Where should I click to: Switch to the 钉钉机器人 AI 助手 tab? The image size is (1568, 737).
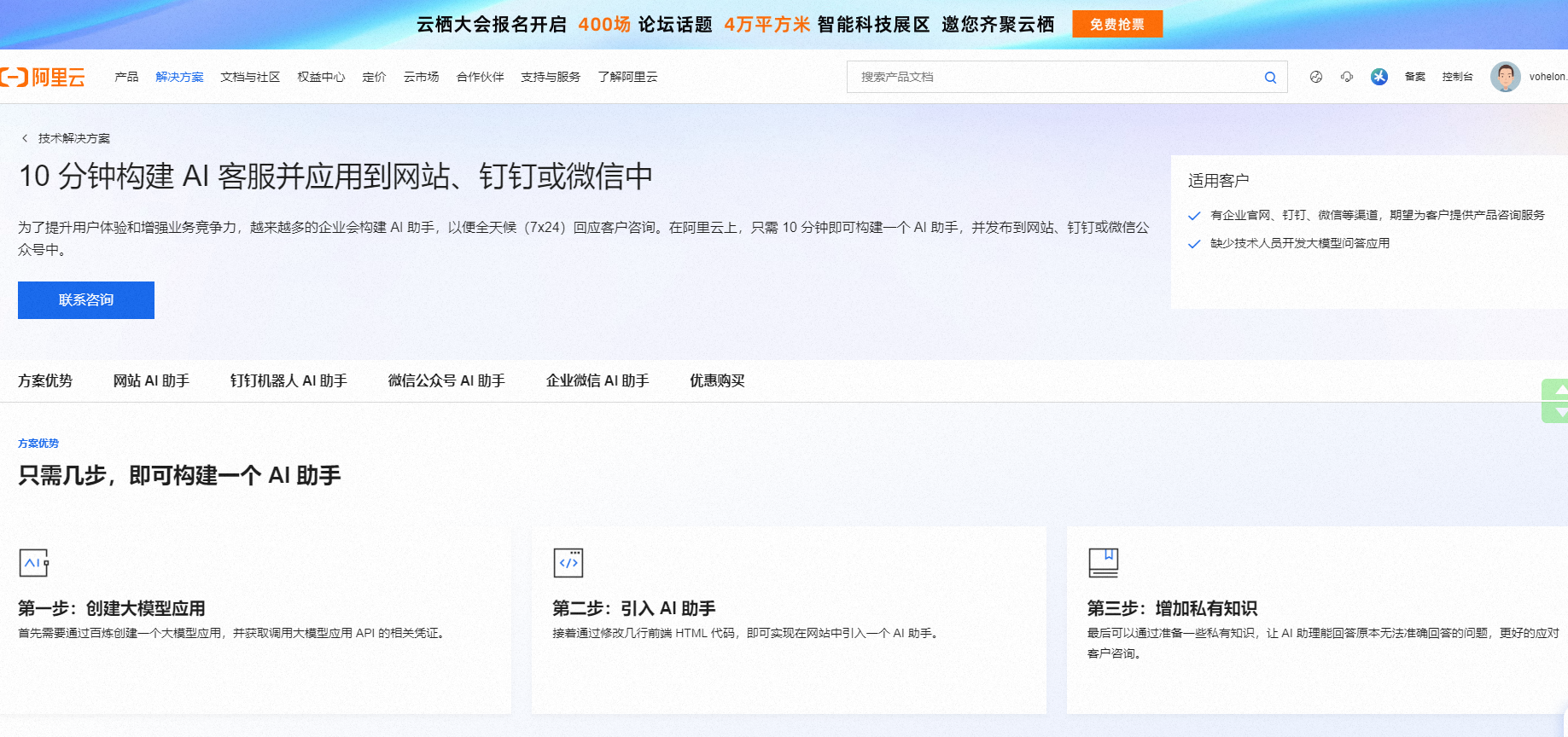click(289, 380)
